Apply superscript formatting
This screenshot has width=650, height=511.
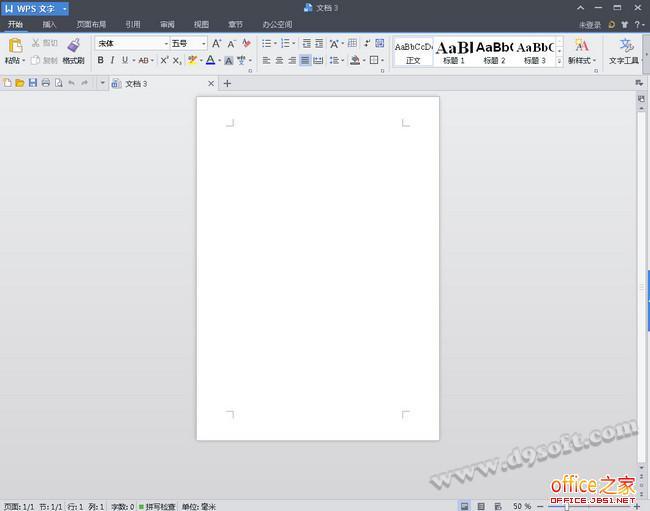164,61
